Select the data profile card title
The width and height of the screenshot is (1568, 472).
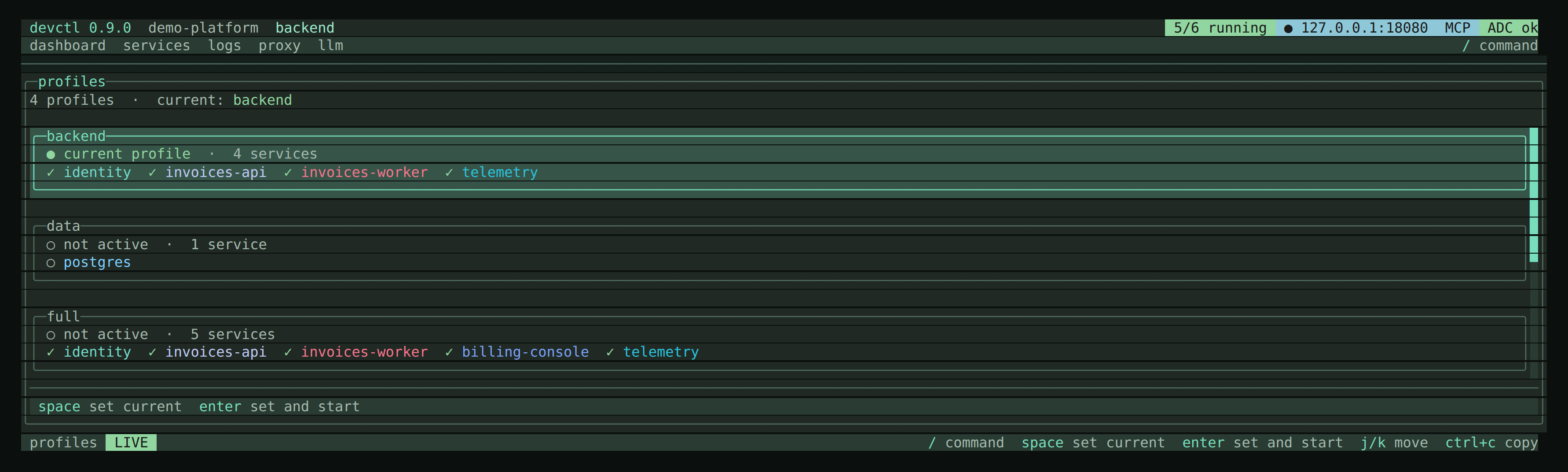63,226
